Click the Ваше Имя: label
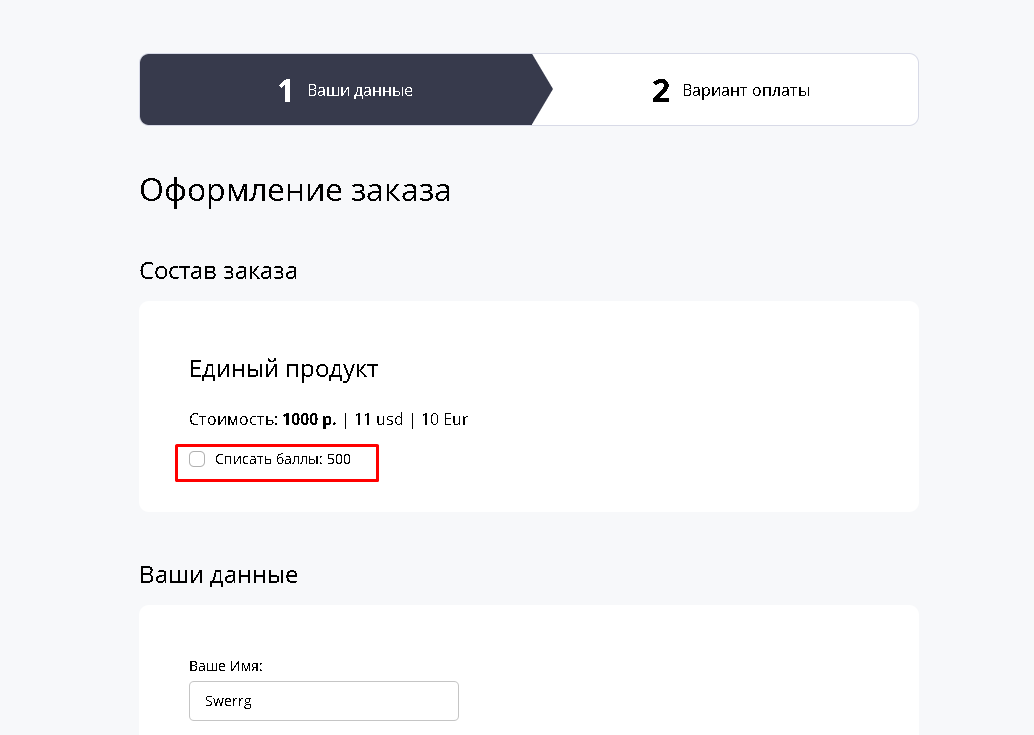1034x735 pixels. point(226,666)
